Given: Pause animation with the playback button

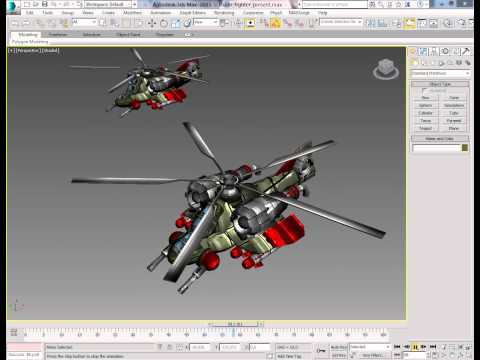Looking at the screenshot, I should pos(415,347).
